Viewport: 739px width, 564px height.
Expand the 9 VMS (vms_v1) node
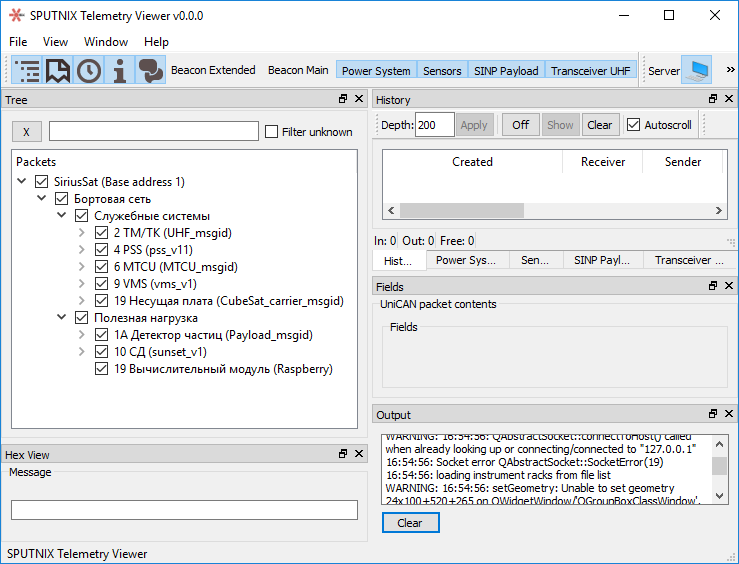(x=82, y=283)
